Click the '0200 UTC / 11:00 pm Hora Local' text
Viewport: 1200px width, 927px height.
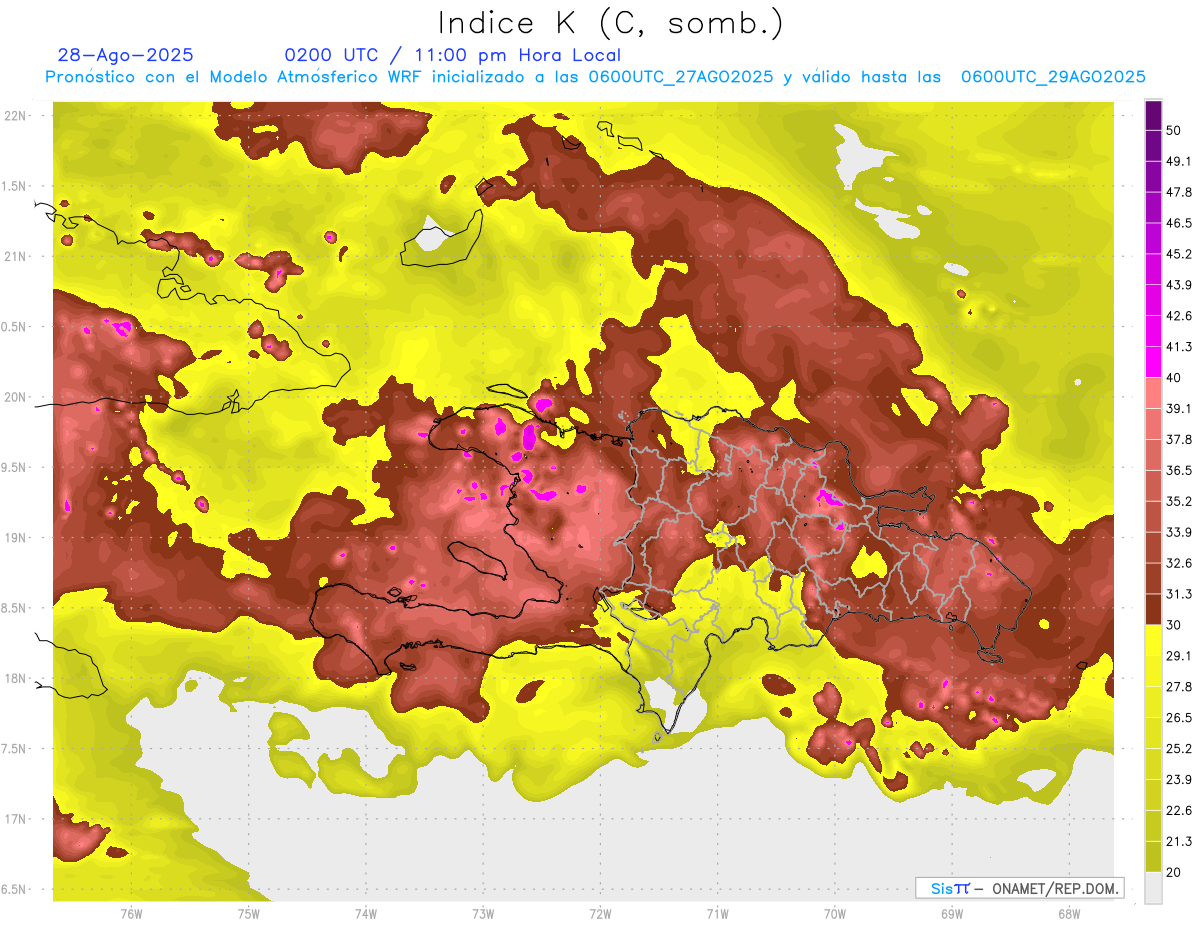[452, 55]
